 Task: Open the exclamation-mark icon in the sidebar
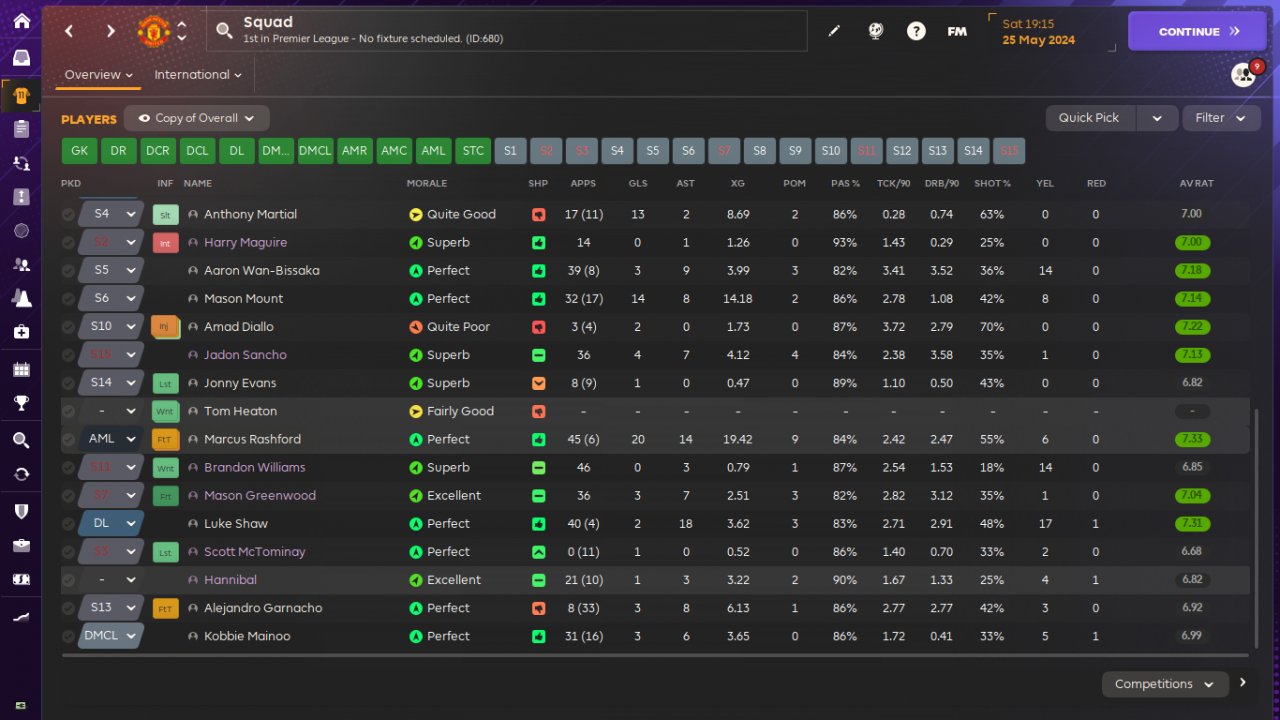tap(21, 196)
